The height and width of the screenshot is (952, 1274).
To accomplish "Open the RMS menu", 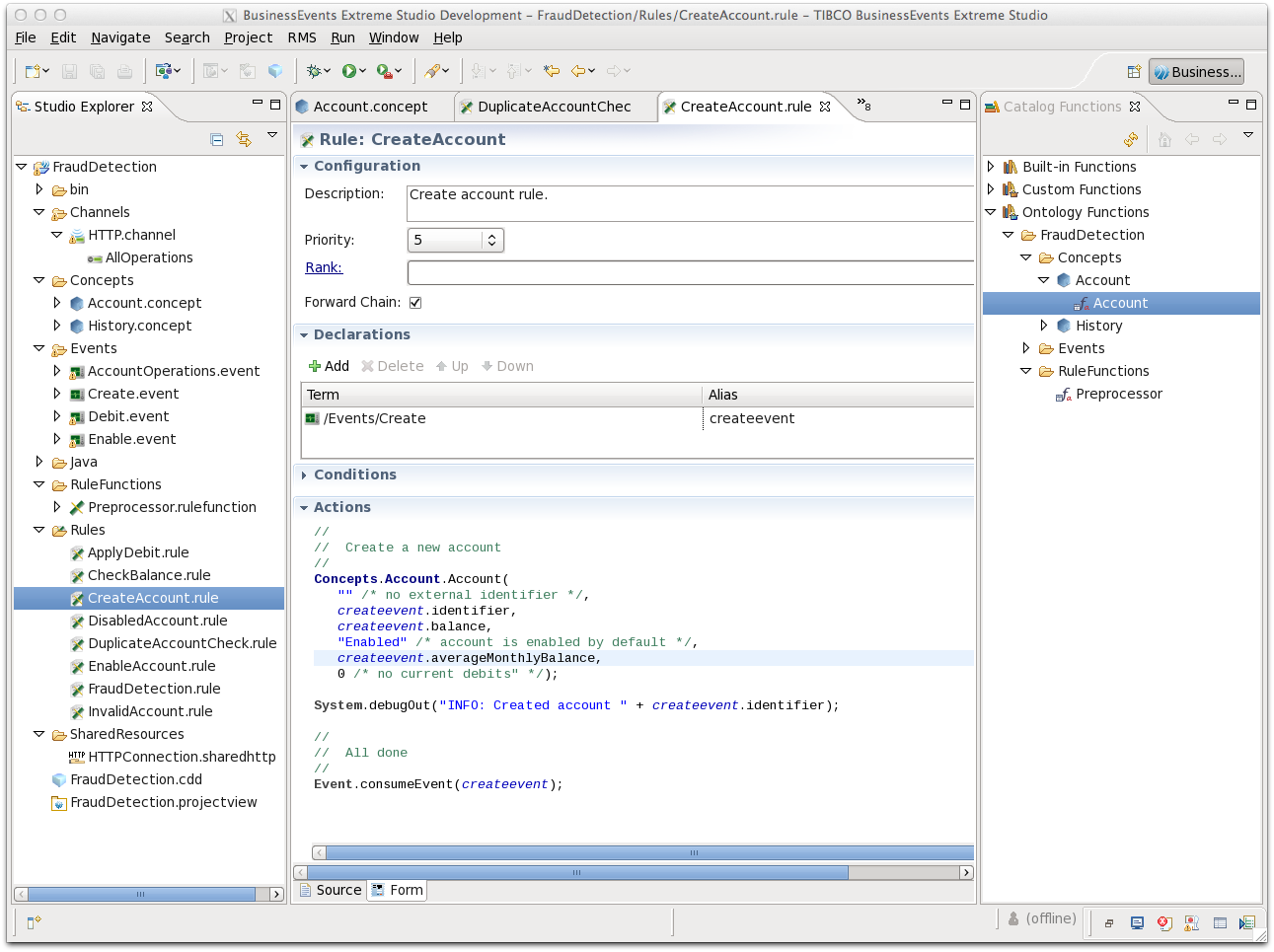I will pos(302,37).
